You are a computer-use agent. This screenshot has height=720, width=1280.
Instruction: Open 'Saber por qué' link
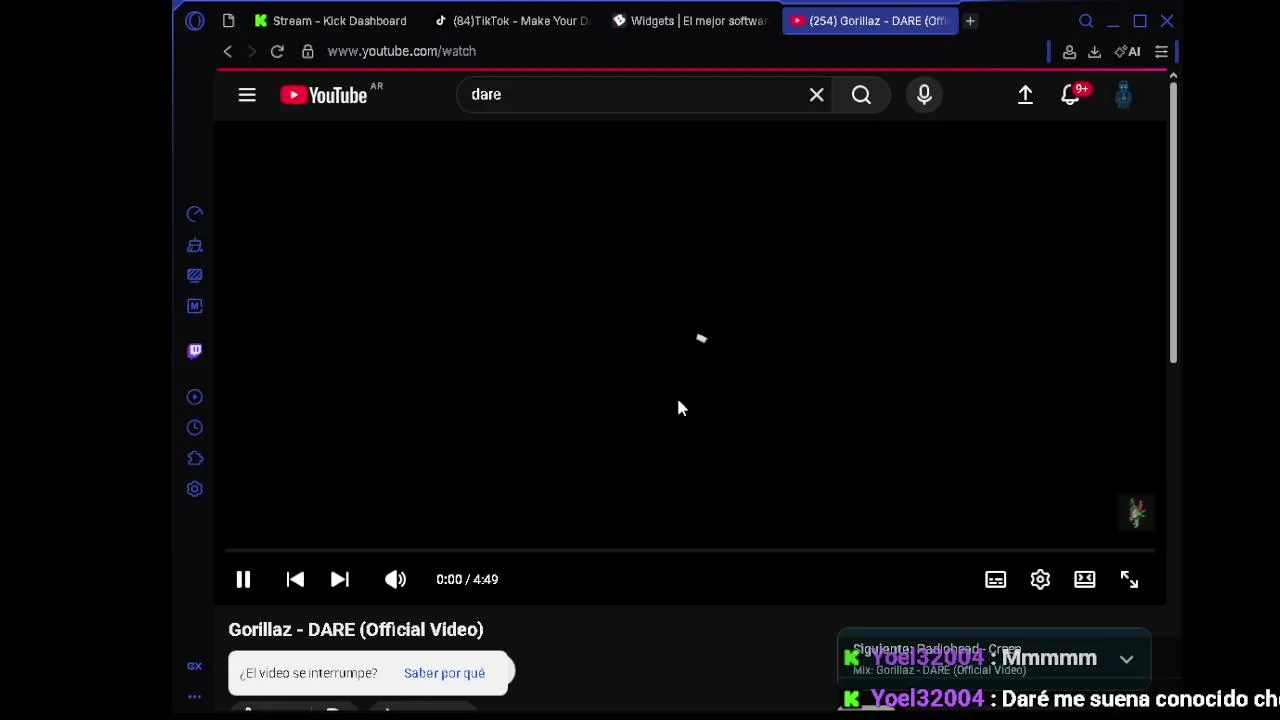[444, 673]
